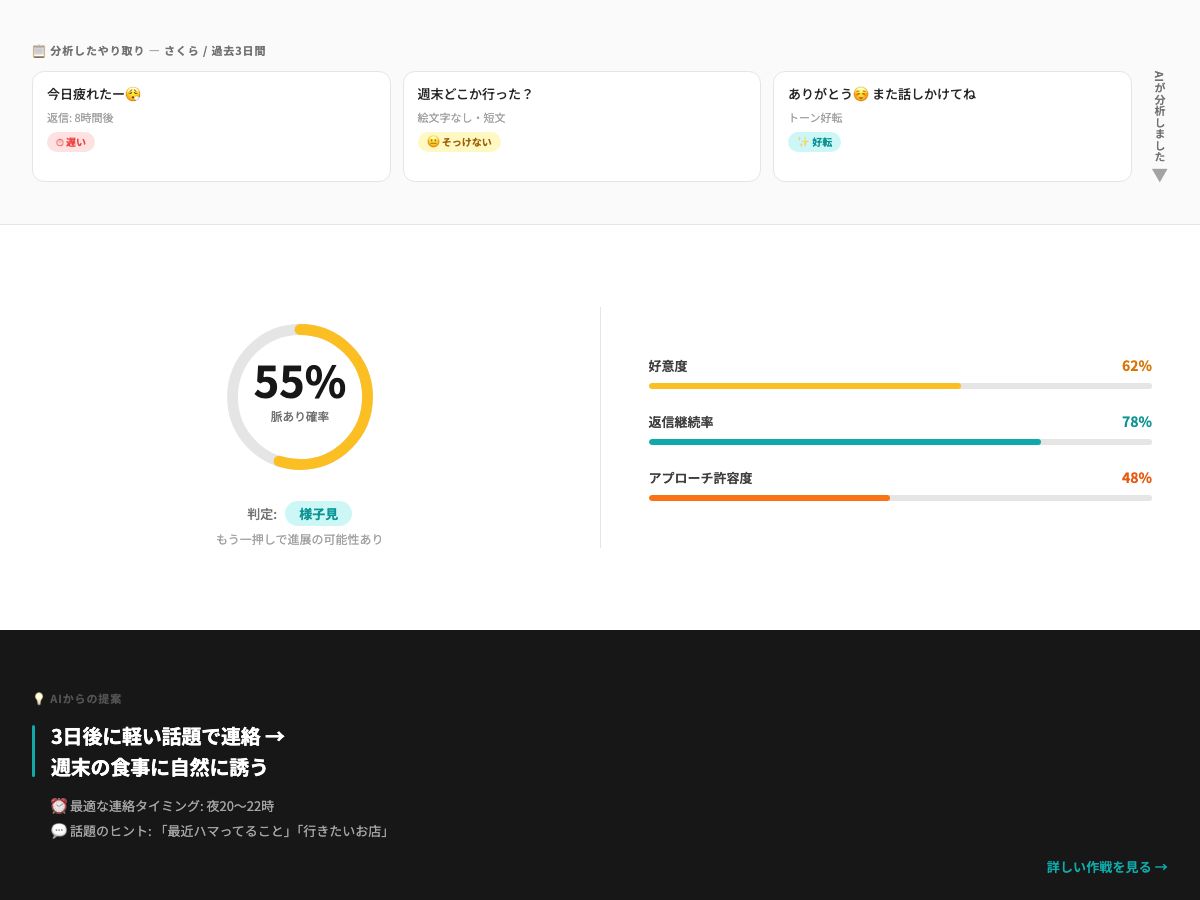
Task: Click the lightbulb icon next to AIからの提案
Action: click(x=39, y=699)
